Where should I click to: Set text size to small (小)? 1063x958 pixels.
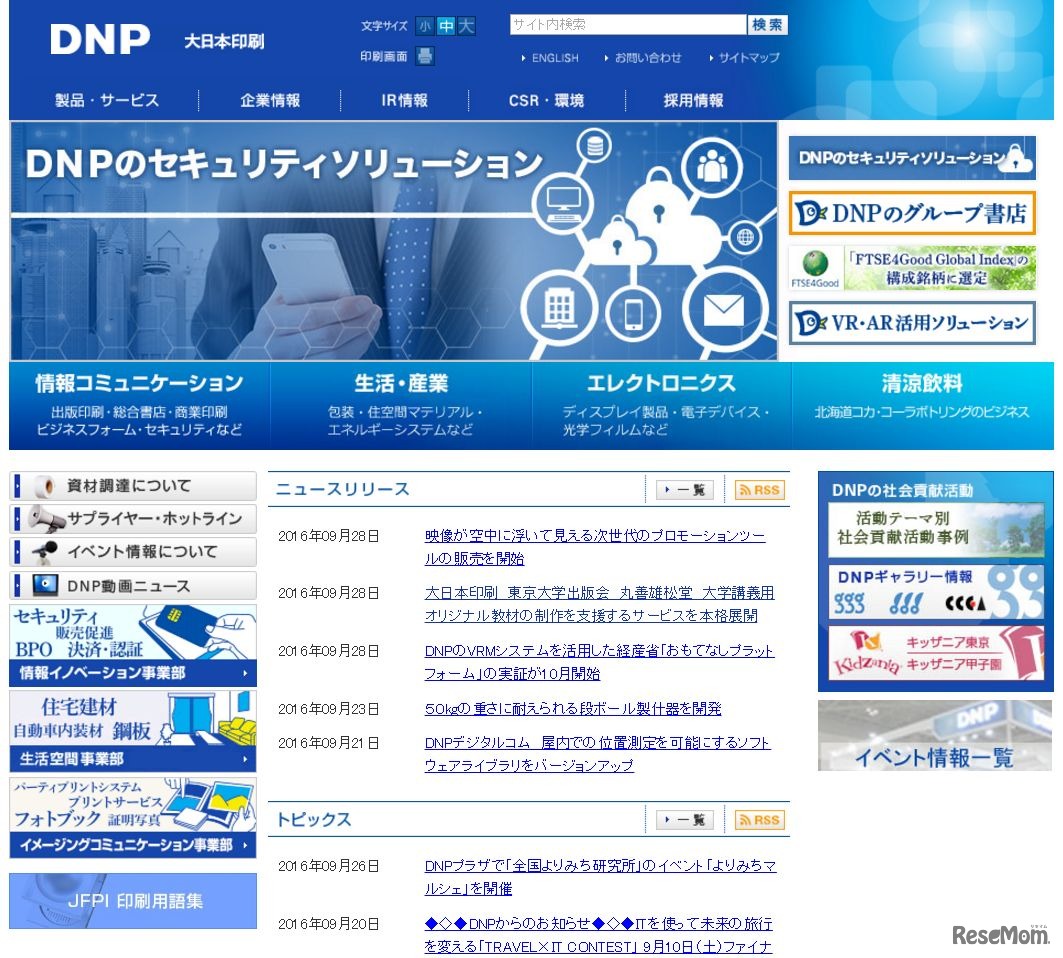[x=425, y=26]
